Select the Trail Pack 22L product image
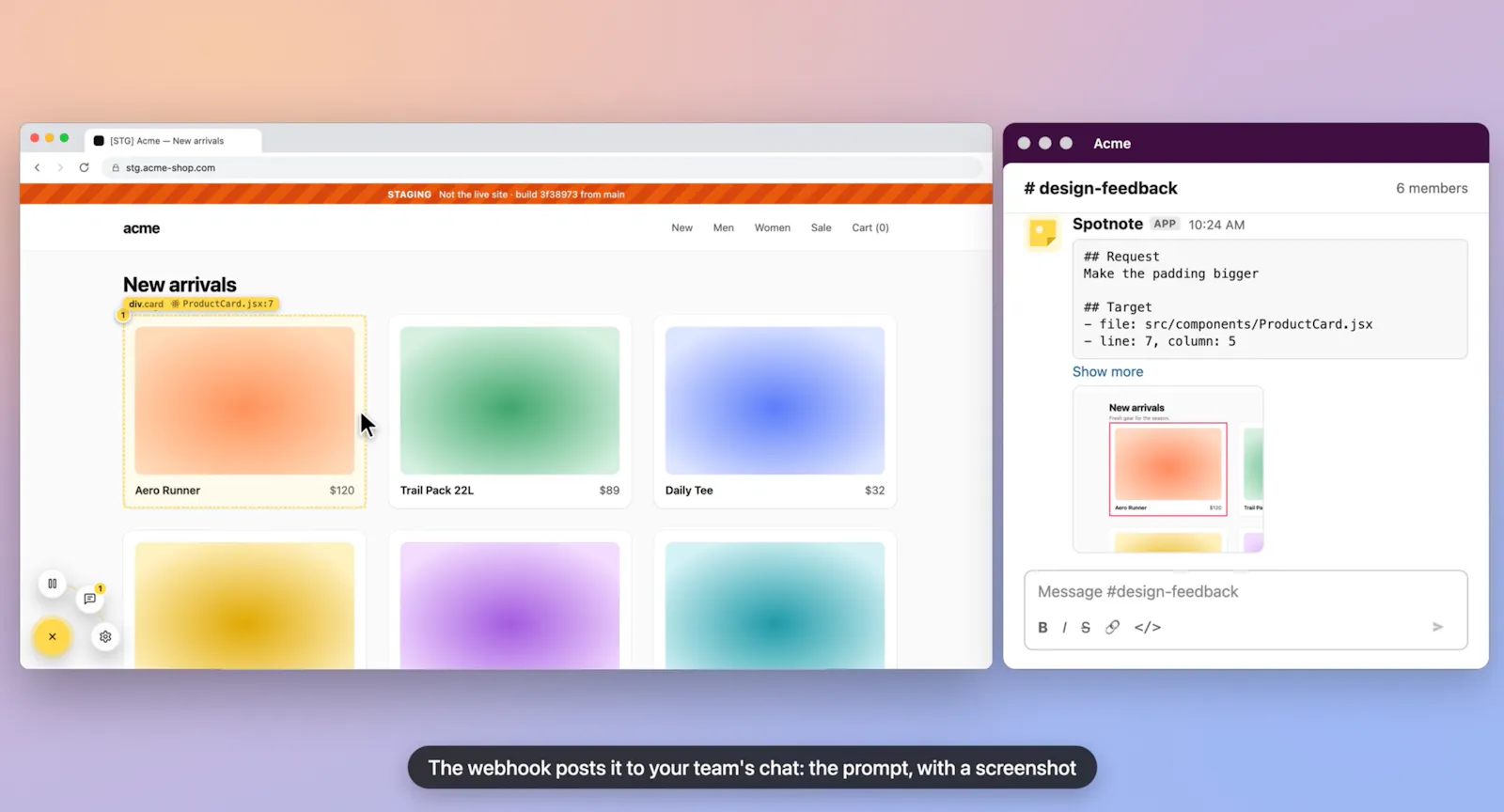 click(509, 400)
